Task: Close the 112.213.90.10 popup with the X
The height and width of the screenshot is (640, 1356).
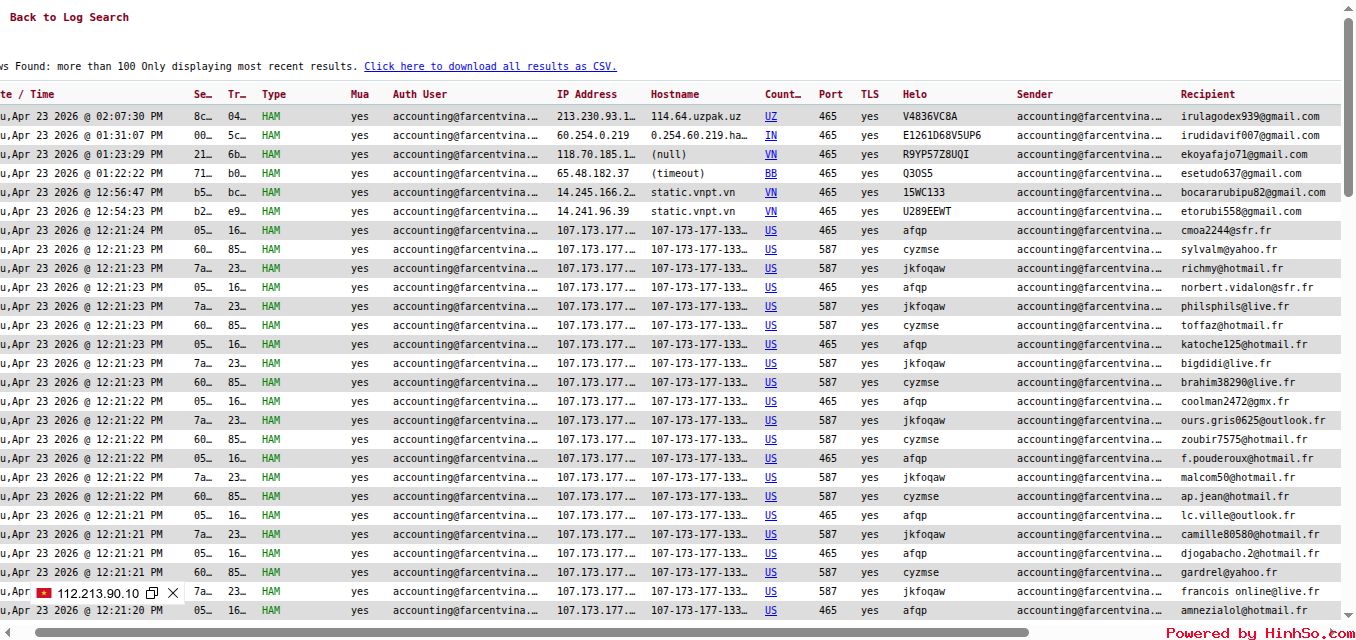Action: pyautogui.click(x=172, y=592)
